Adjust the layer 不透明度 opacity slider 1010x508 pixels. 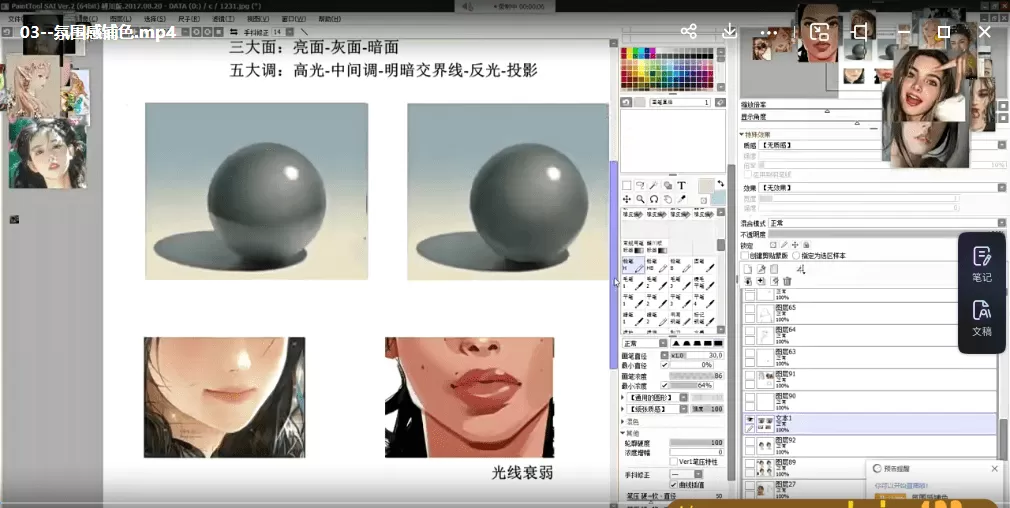[x=887, y=233]
